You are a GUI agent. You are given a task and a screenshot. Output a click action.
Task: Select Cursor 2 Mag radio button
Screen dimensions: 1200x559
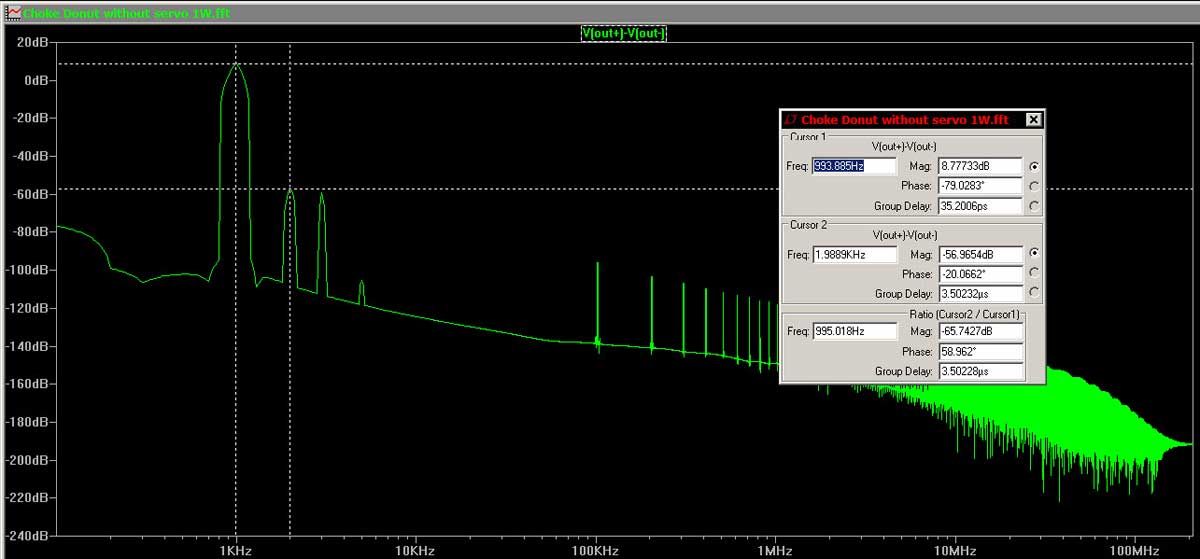1033,254
